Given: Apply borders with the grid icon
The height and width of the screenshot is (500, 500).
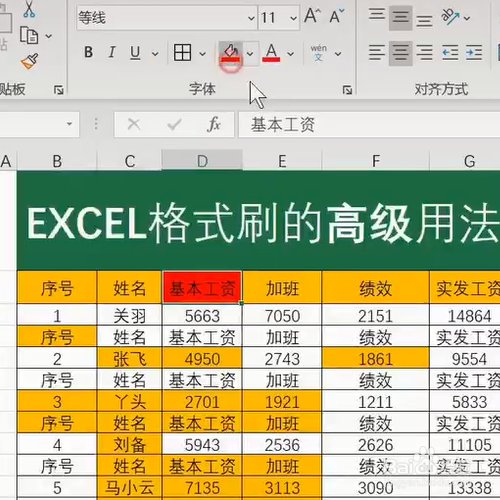Looking at the screenshot, I should (x=182, y=53).
